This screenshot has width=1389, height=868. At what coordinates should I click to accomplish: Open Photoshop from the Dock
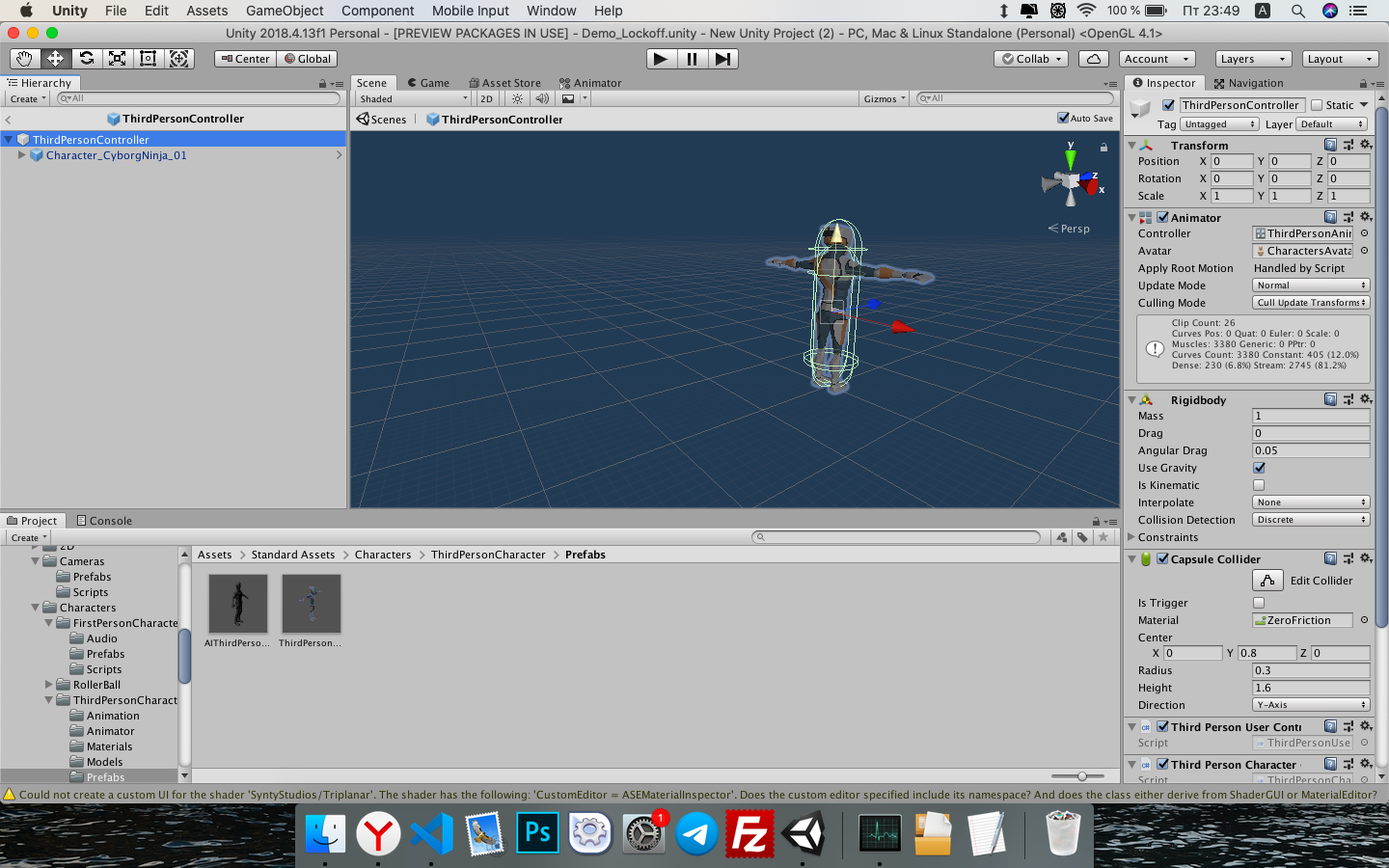(x=537, y=833)
